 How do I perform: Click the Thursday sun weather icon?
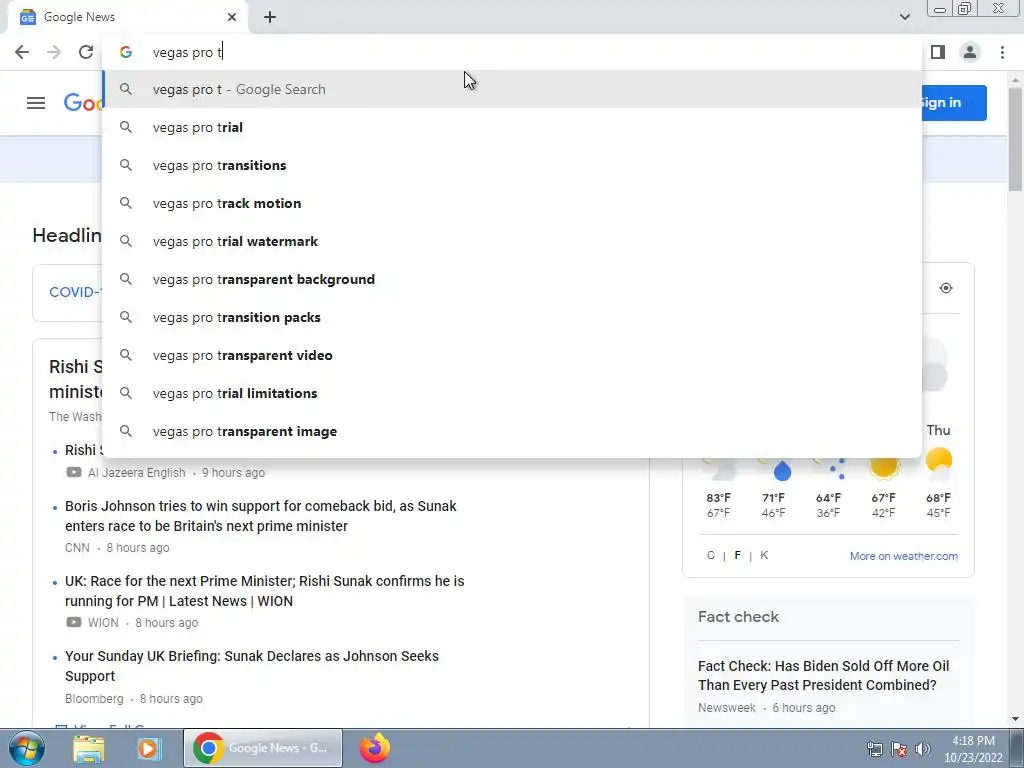click(938, 462)
